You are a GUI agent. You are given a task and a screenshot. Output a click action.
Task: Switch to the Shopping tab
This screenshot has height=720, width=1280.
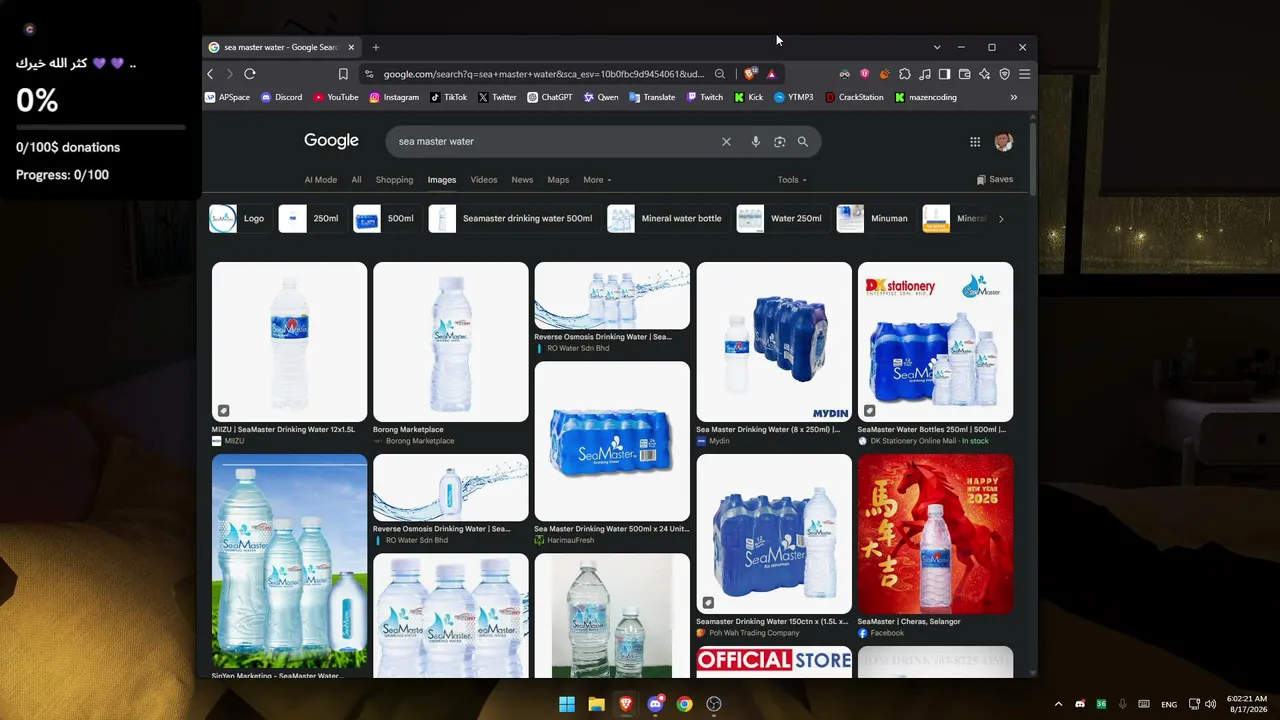394,180
